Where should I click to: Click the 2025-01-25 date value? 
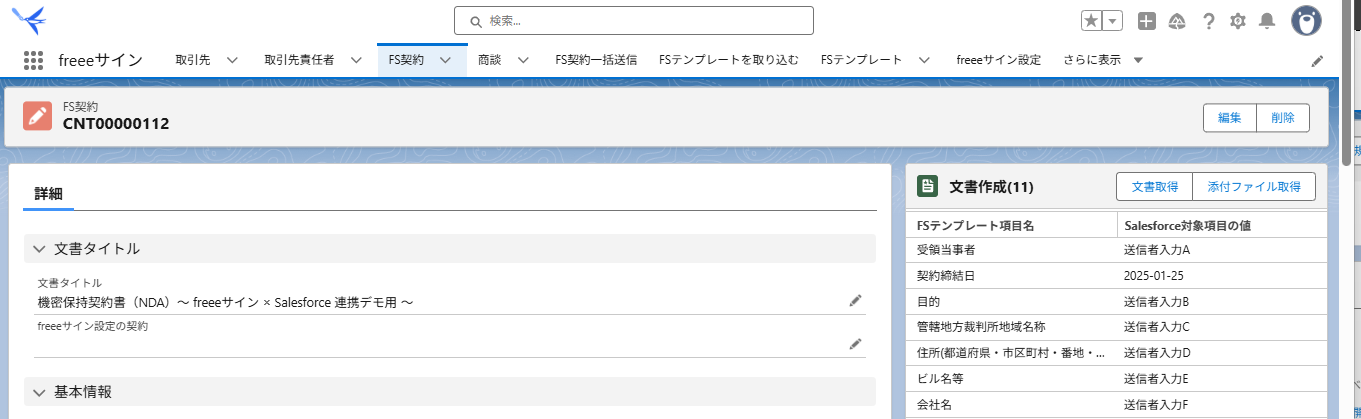click(1154, 275)
